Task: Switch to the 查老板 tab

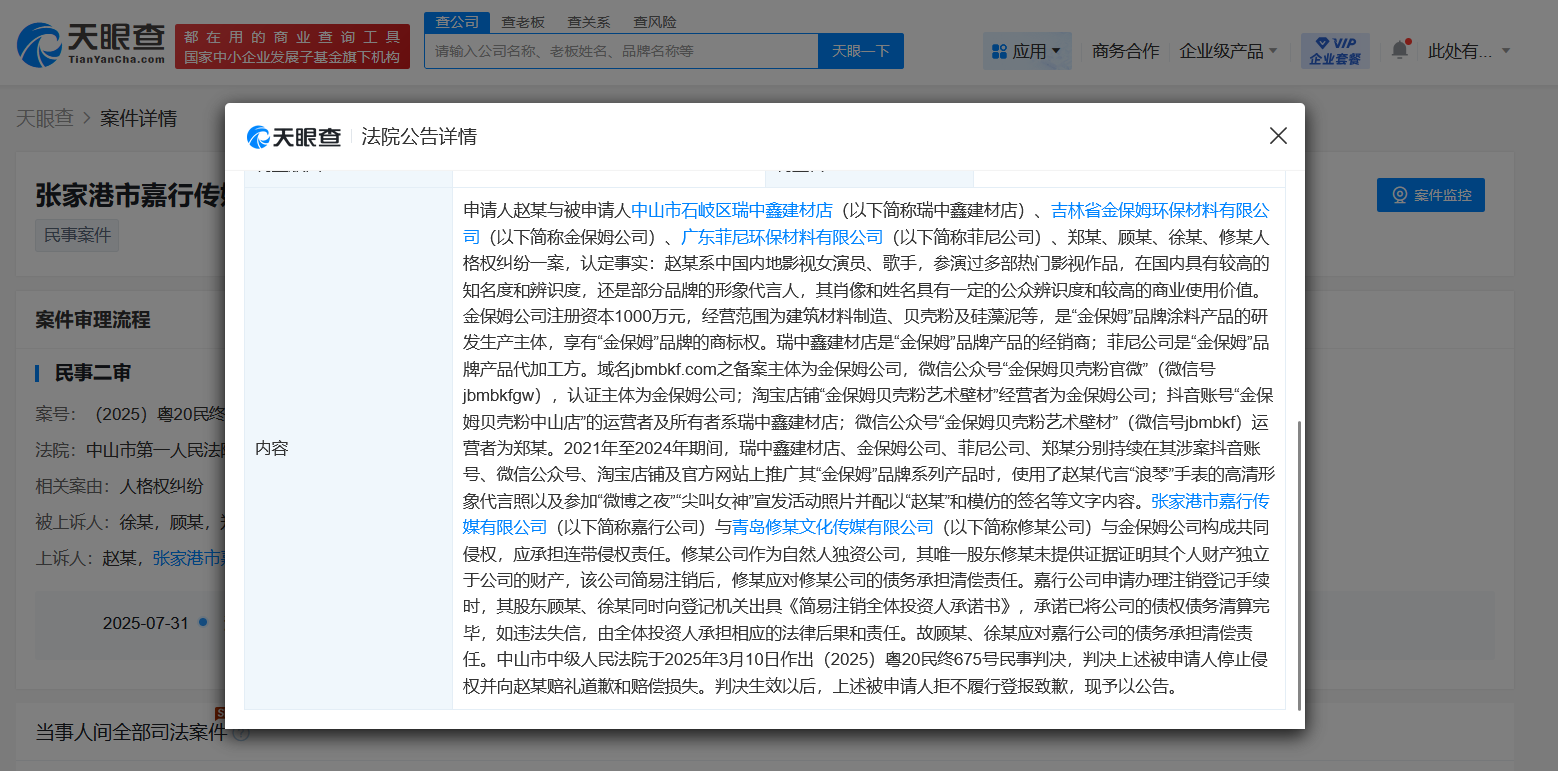Action: tap(522, 22)
